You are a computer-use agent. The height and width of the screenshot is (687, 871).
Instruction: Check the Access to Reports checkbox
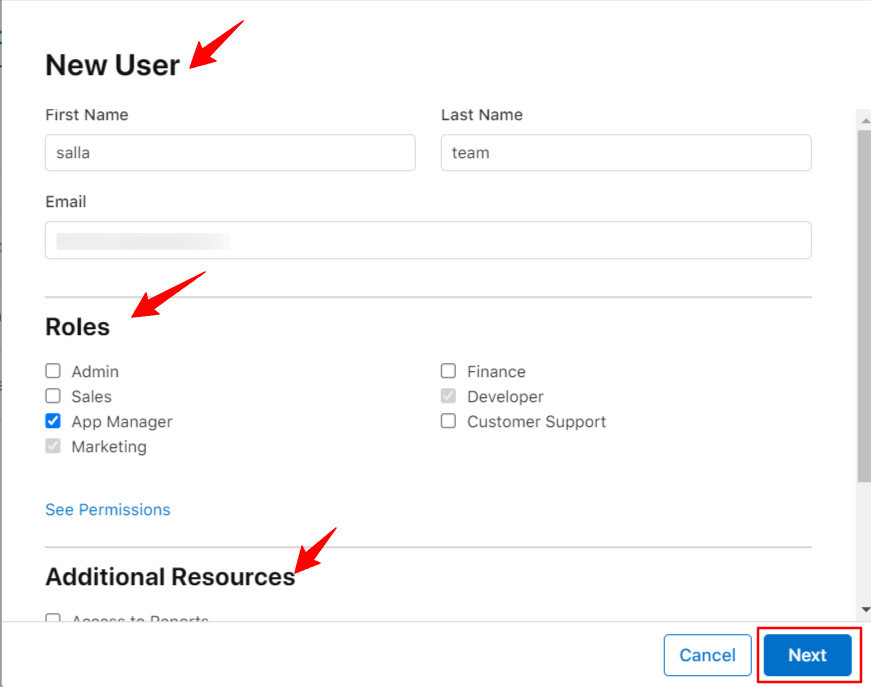(x=53, y=619)
